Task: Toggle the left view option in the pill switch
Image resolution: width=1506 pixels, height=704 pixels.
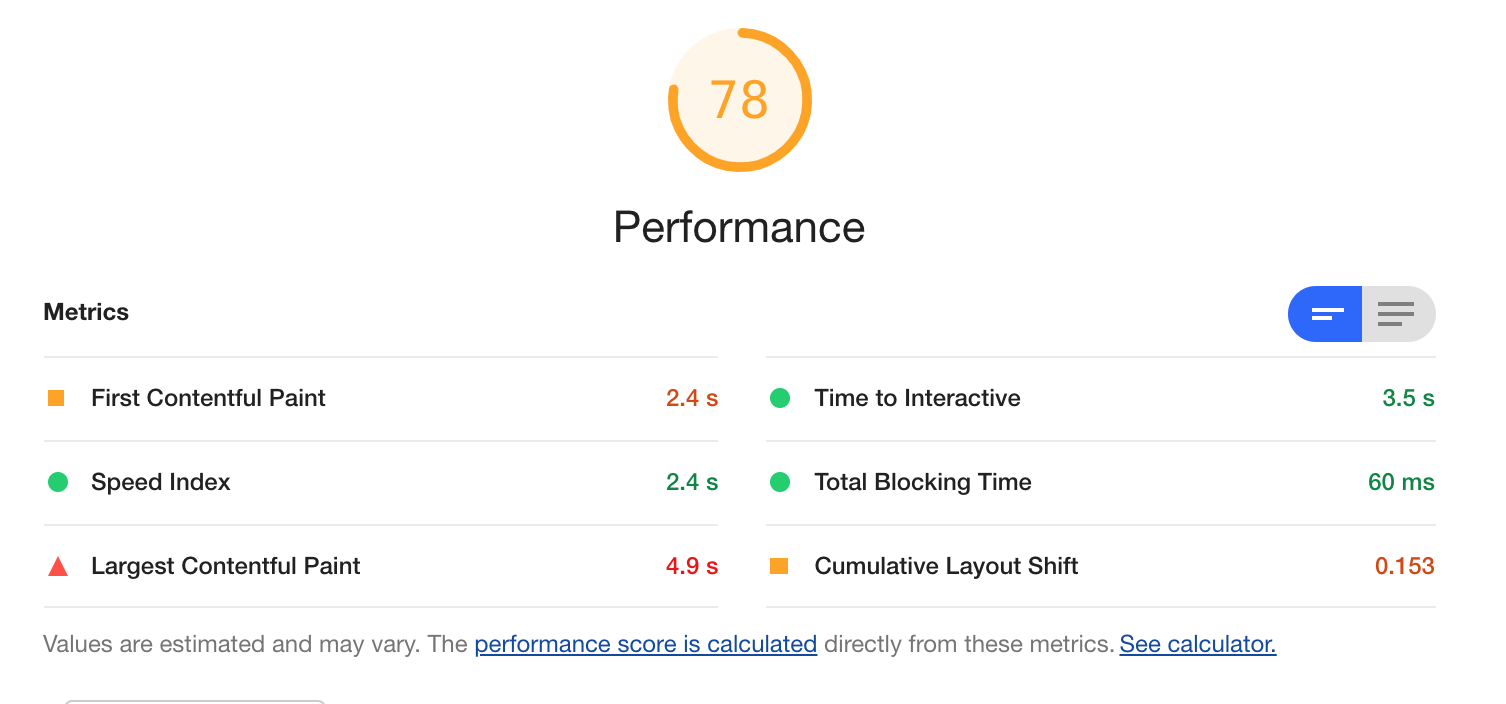Action: click(1325, 313)
